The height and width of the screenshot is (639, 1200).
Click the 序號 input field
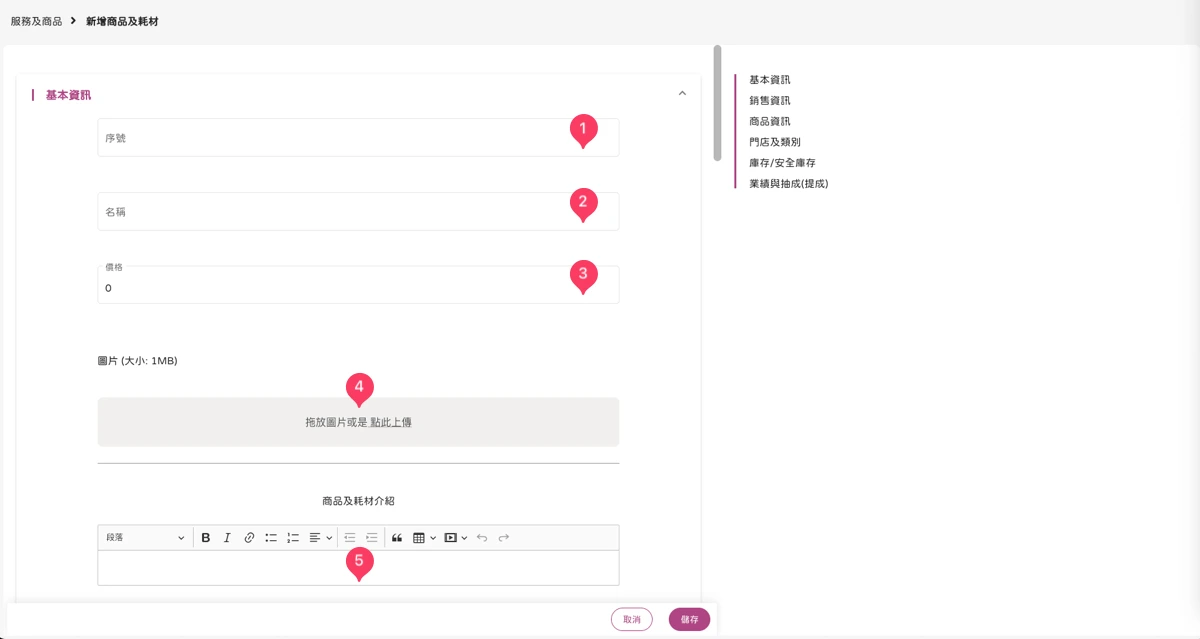[358, 138]
